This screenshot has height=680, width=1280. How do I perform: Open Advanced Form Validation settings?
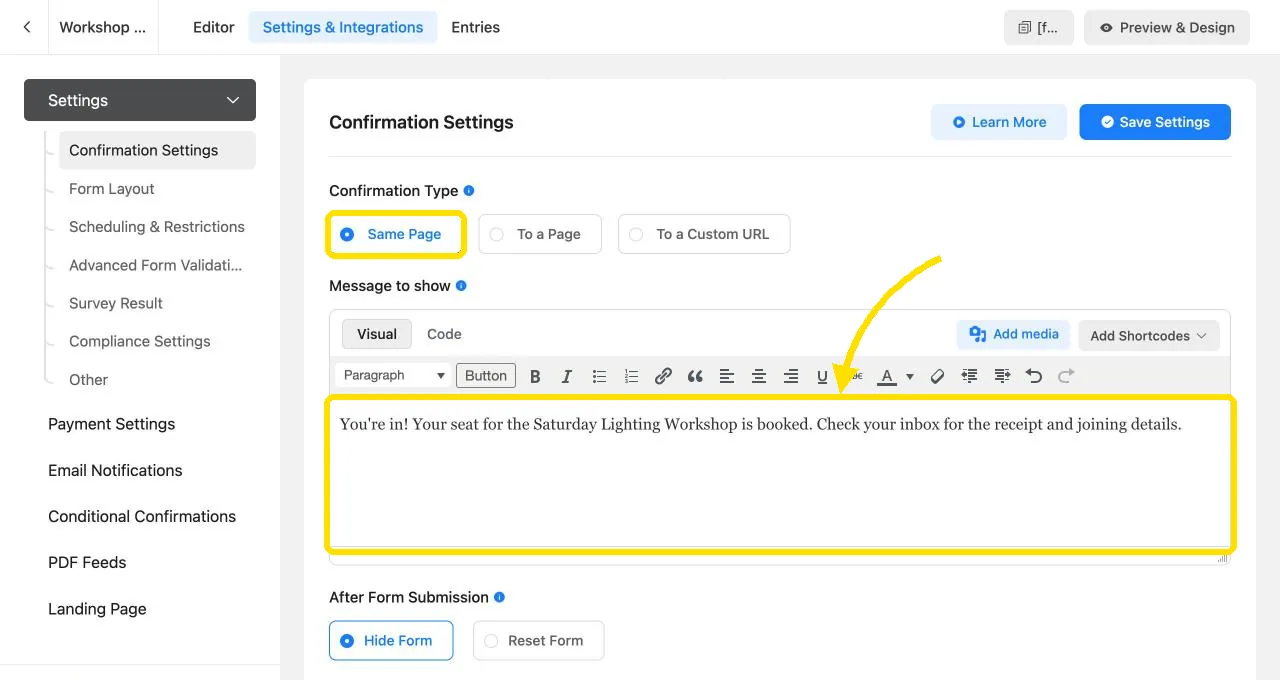(156, 265)
